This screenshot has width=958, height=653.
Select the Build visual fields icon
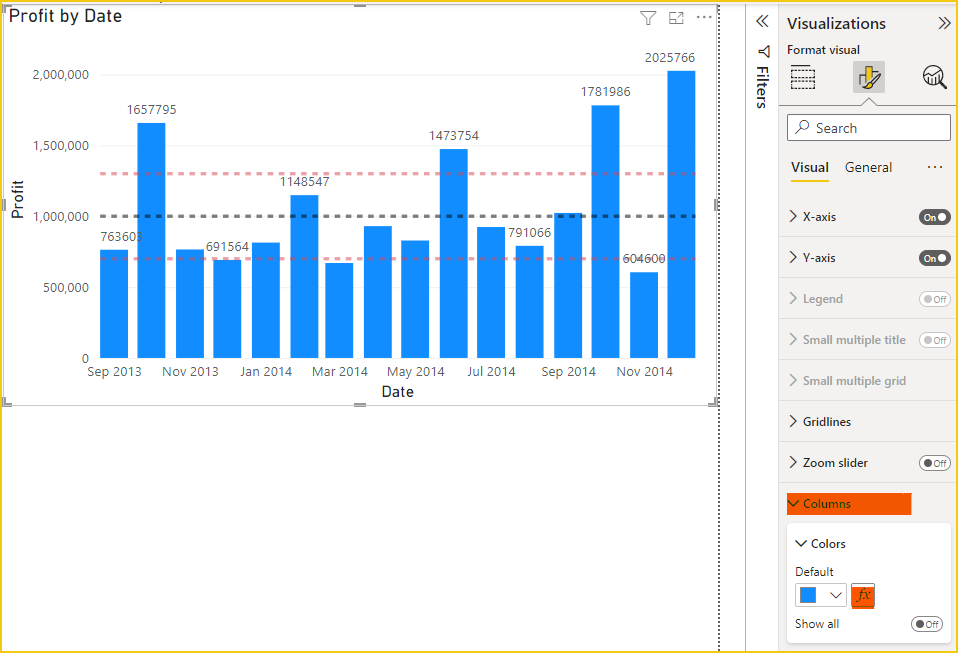click(803, 78)
